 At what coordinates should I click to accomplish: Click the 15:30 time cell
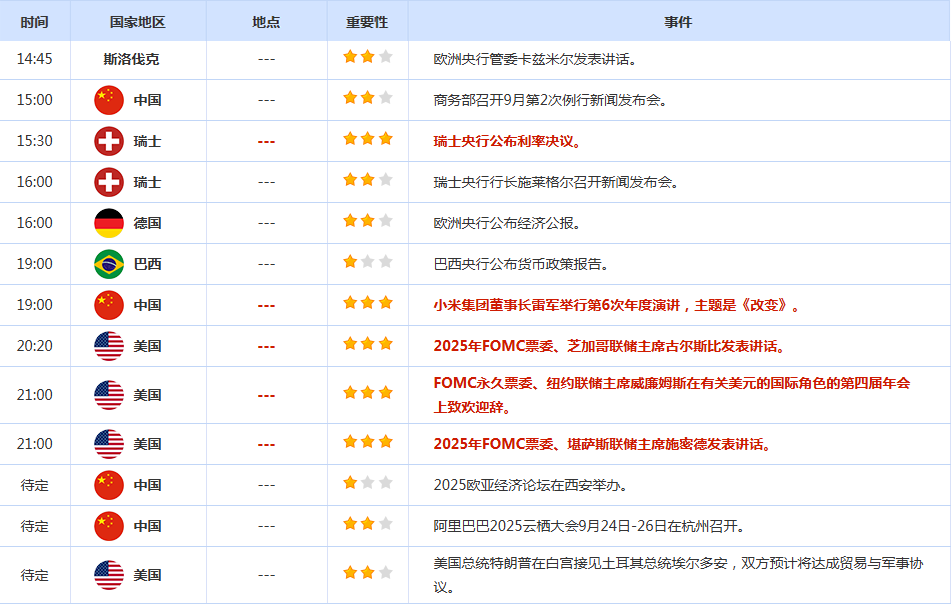(x=35, y=141)
